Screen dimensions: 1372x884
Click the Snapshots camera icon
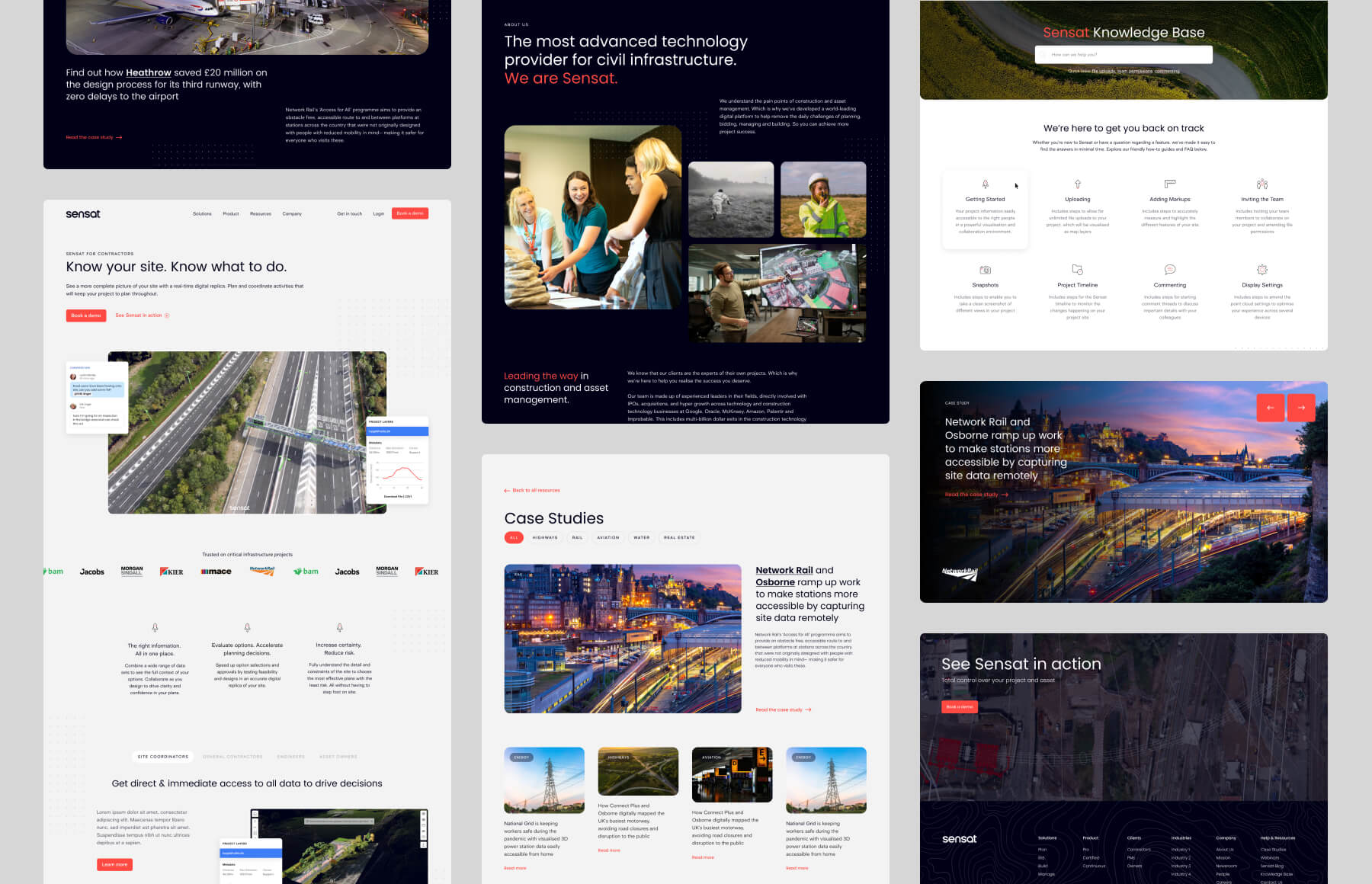pyautogui.click(x=985, y=270)
